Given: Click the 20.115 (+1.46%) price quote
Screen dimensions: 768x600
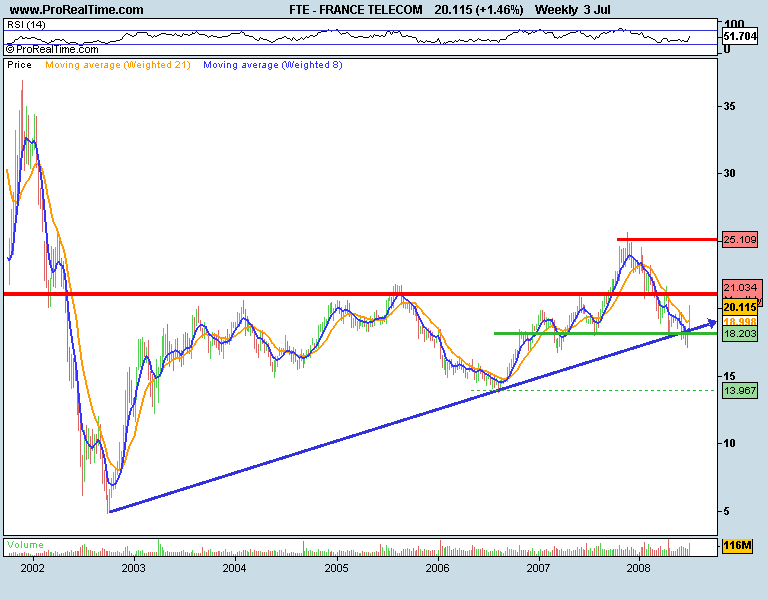Looking at the screenshot, I should pyautogui.click(x=479, y=9).
